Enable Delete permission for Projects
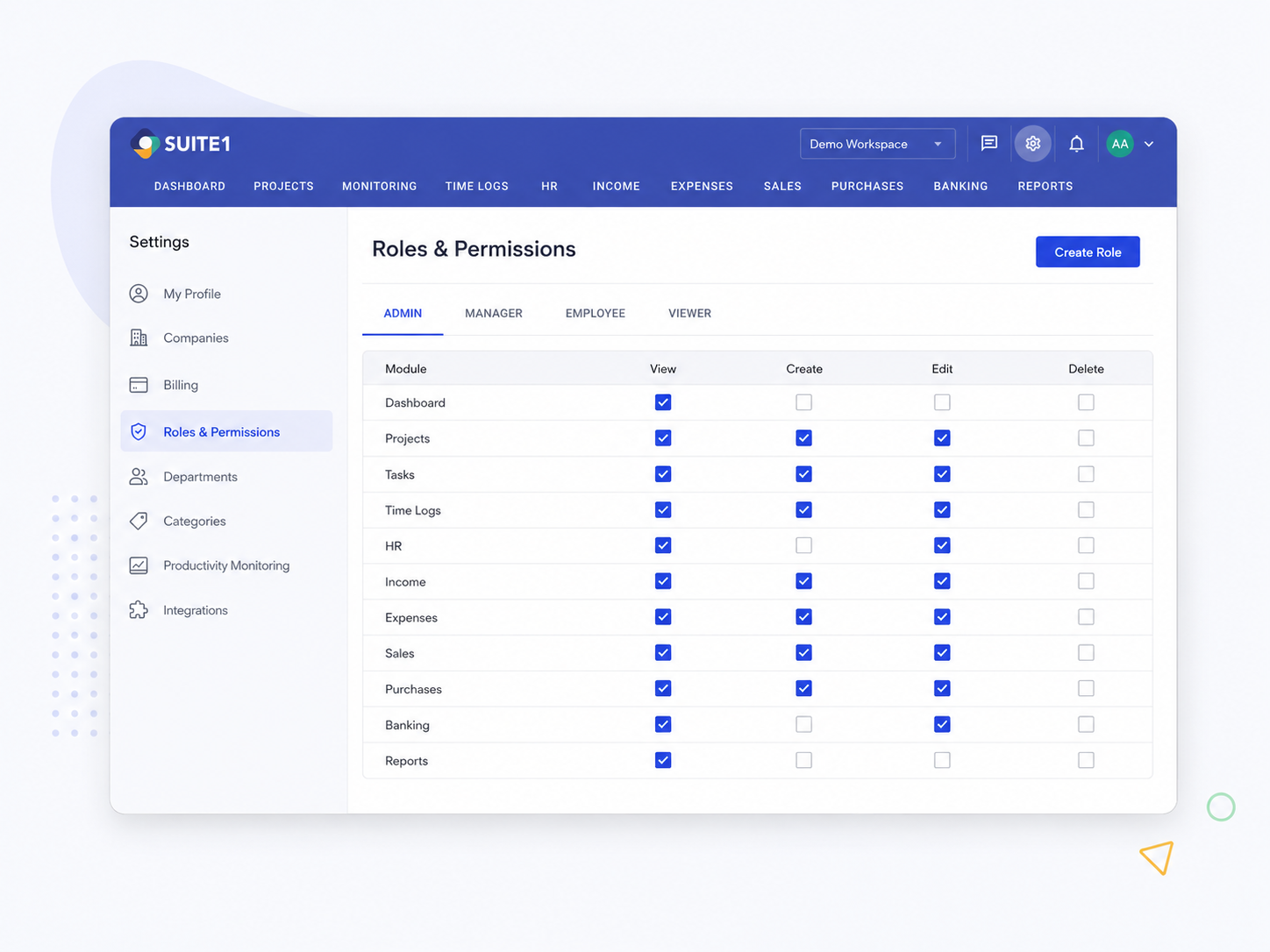 pos(1086,438)
